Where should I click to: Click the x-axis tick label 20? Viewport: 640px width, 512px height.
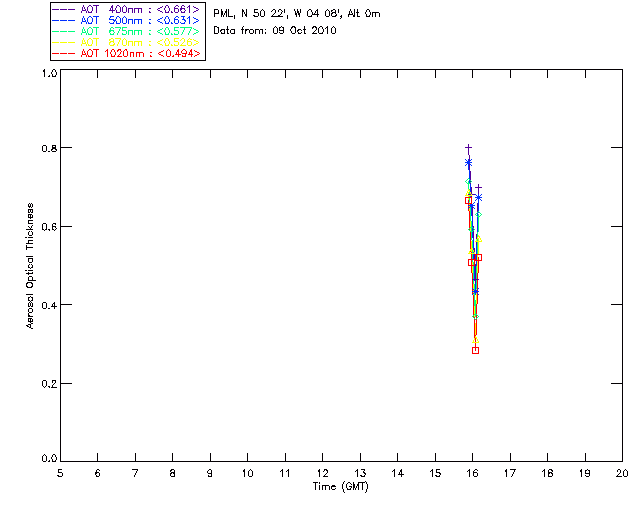(x=622, y=474)
